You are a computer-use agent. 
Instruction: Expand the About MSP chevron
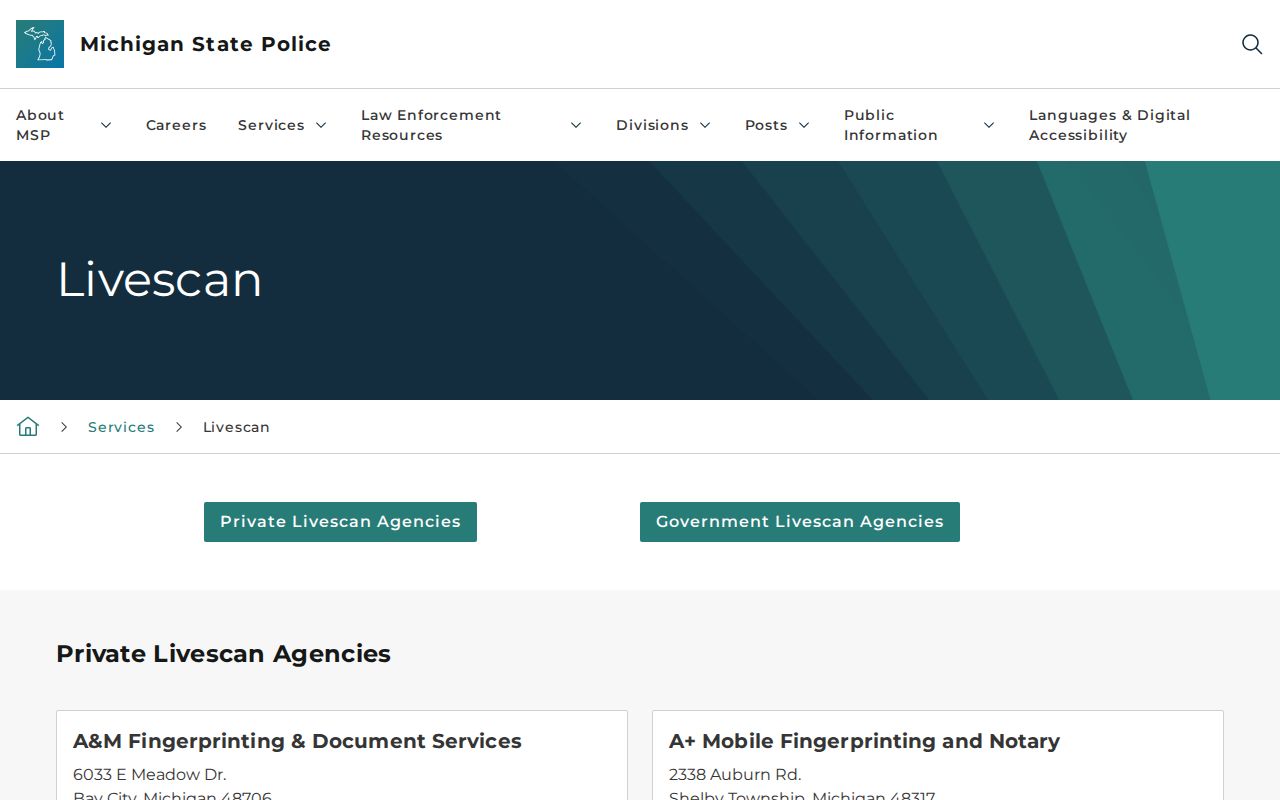click(106, 125)
